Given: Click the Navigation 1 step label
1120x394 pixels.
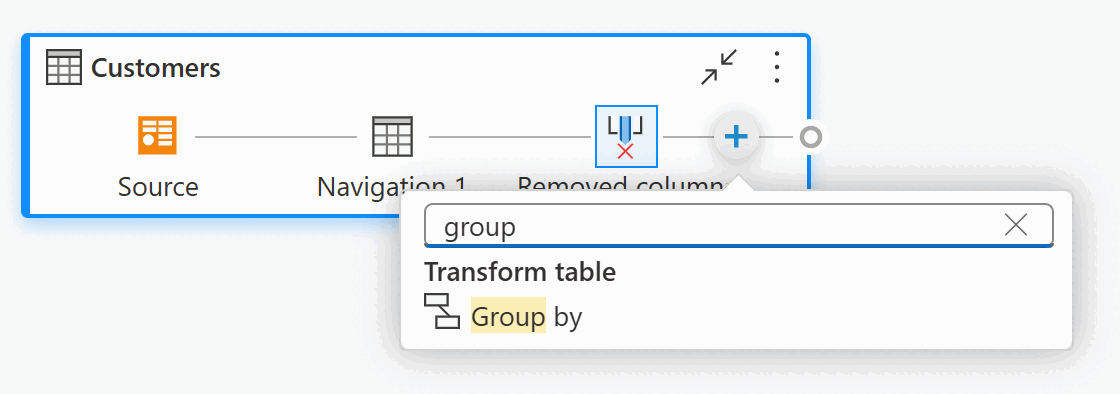Looking at the screenshot, I should tap(391, 187).
